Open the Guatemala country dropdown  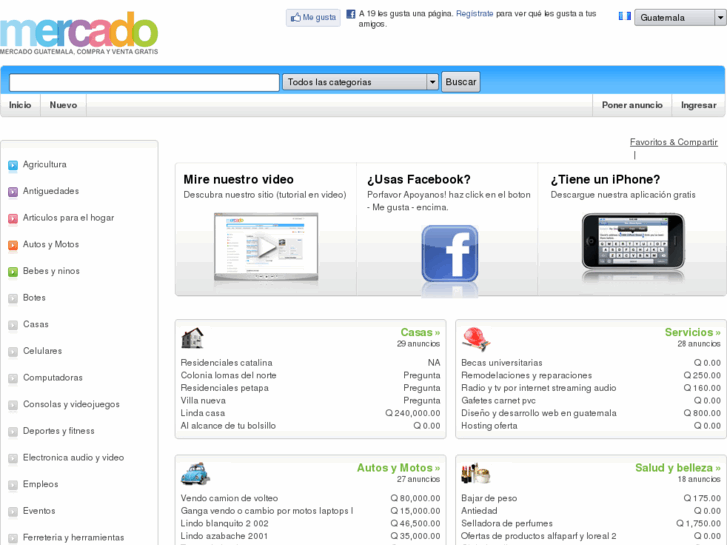[680, 18]
